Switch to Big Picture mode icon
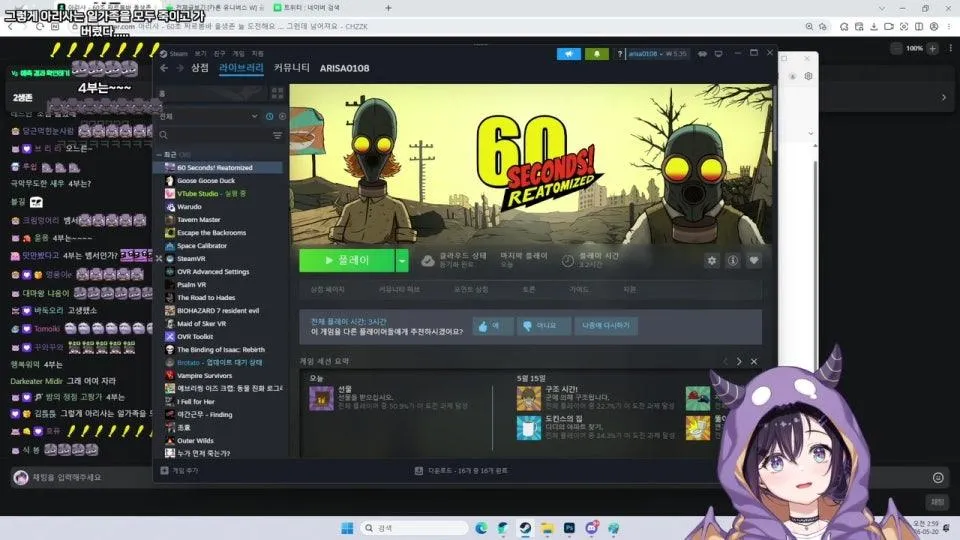 (718, 54)
